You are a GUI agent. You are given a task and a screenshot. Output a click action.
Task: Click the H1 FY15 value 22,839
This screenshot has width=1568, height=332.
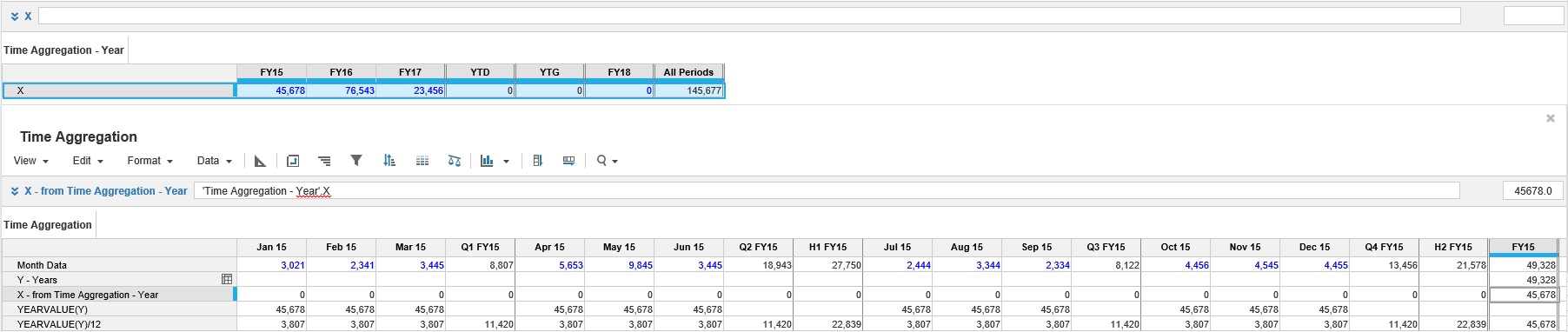827,324
